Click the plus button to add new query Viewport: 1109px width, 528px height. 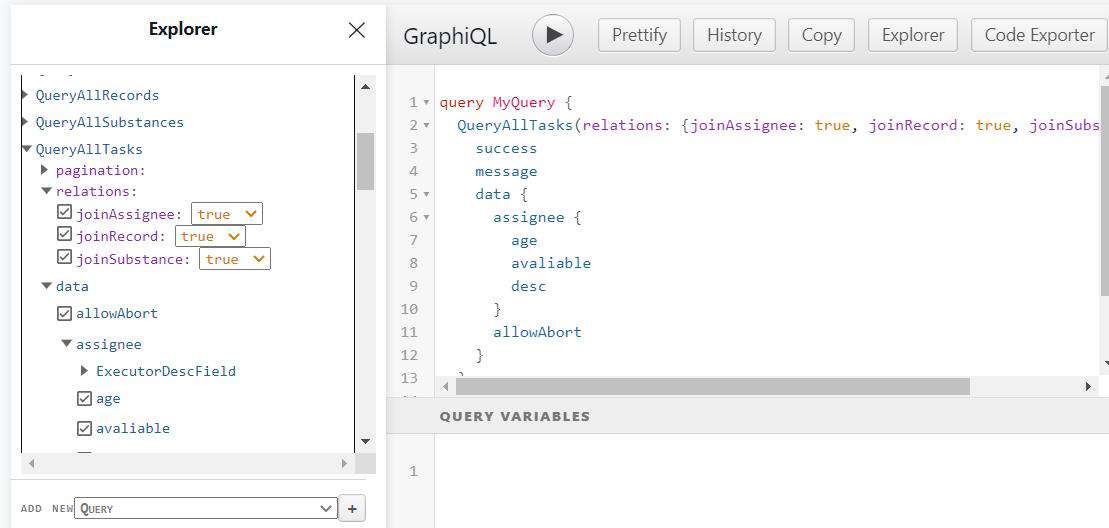pyautogui.click(x=352, y=508)
